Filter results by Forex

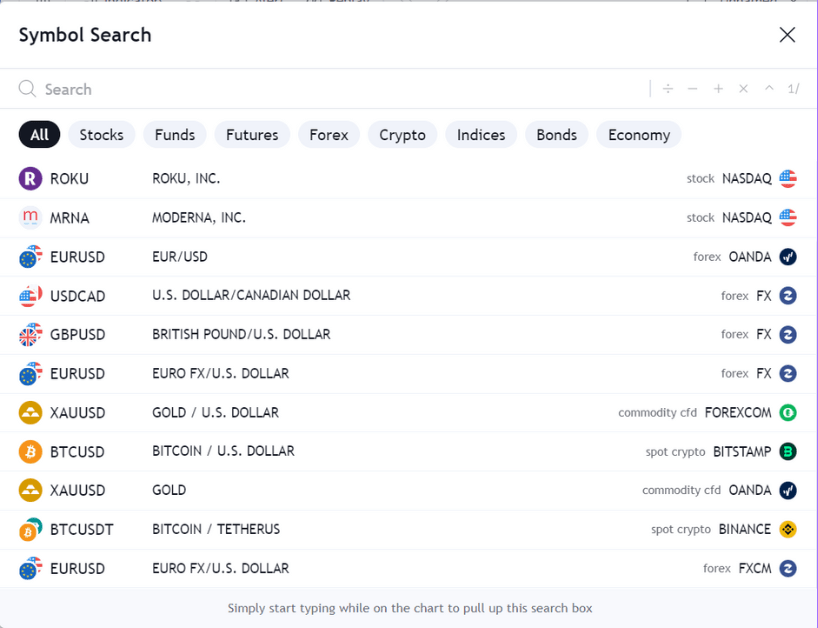coord(329,135)
